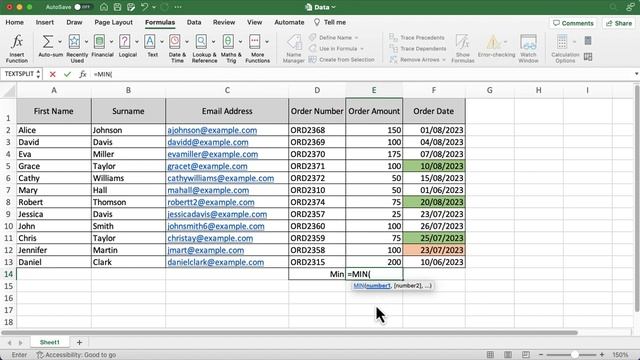The image size is (640, 360).
Task: Select cell containing ORD2374
Action: (317, 202)
